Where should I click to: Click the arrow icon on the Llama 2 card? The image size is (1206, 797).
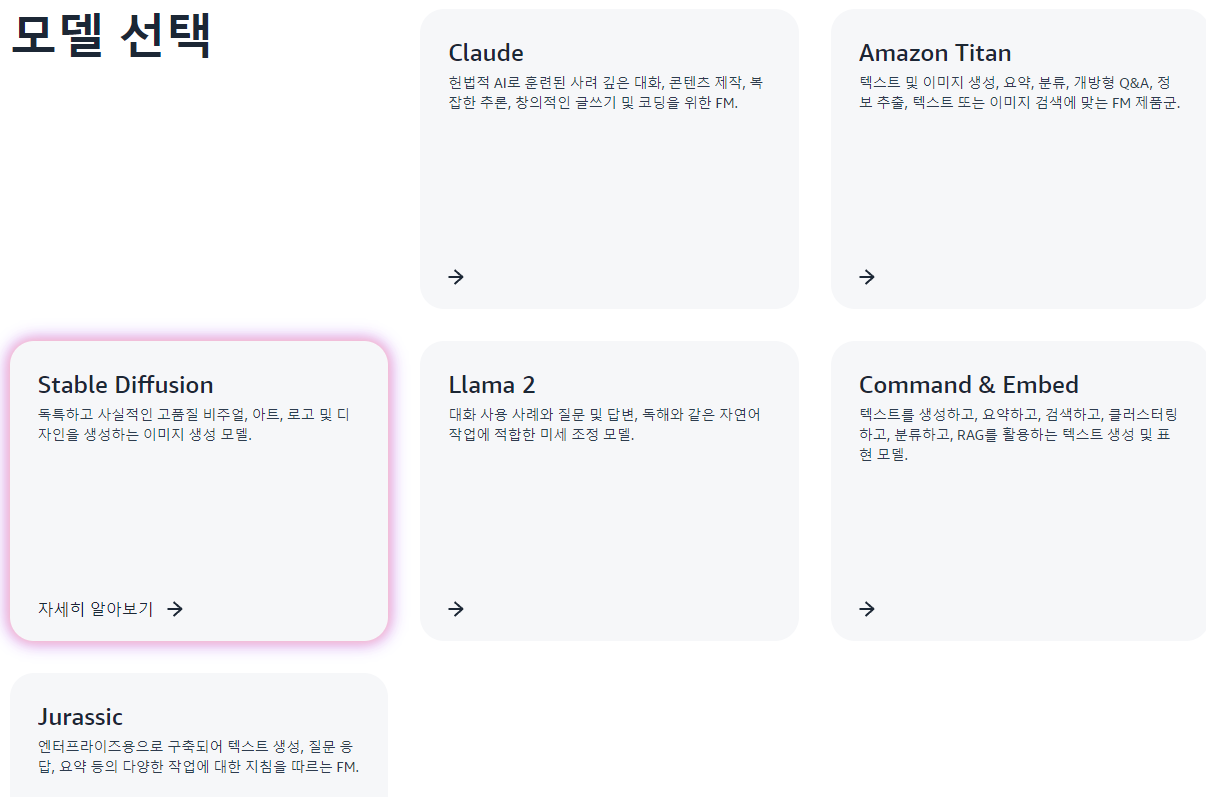point(455,608)
